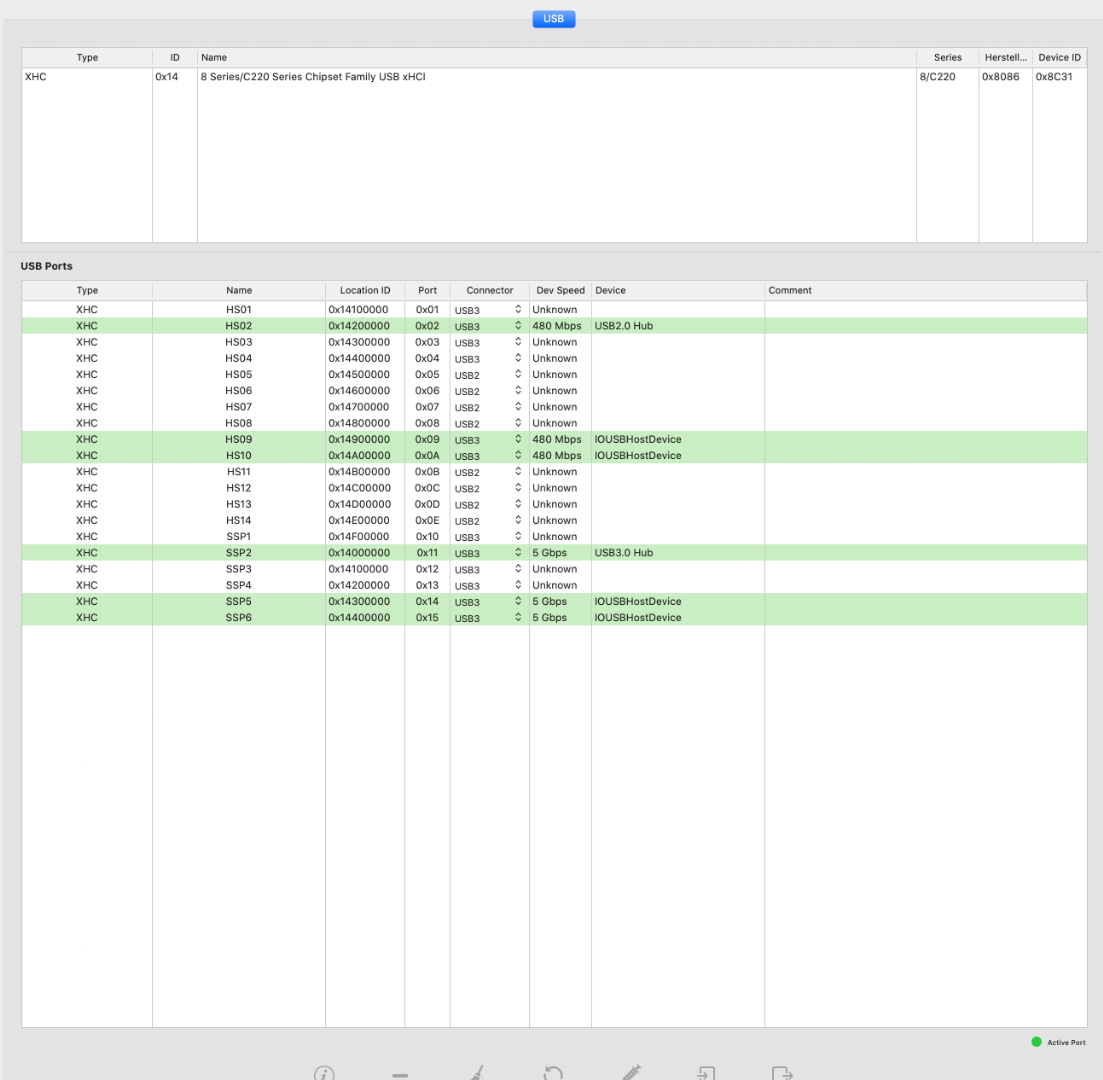Open connector dropdown for HS10 row
This screenshot has width=1103, height=1080.
click(518, 455)
